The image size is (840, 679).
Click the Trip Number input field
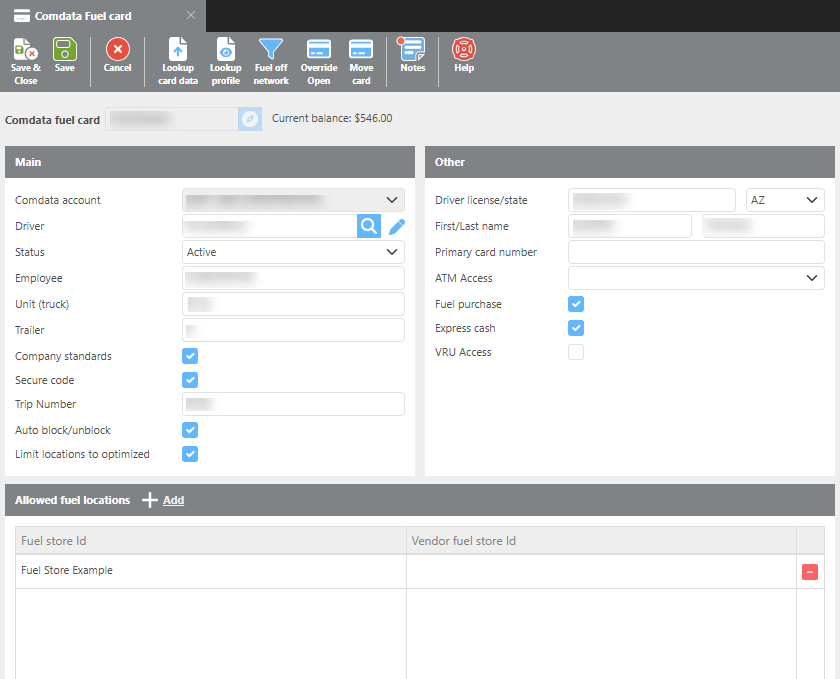click(293, 404)
